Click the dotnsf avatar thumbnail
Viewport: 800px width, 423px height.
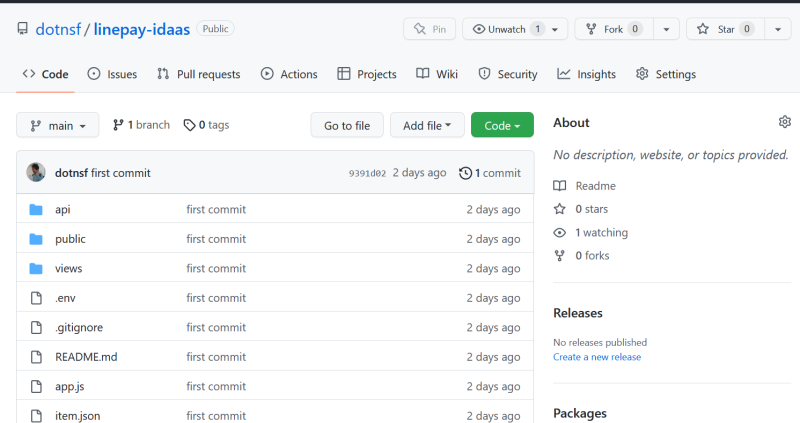coord(36,172)
